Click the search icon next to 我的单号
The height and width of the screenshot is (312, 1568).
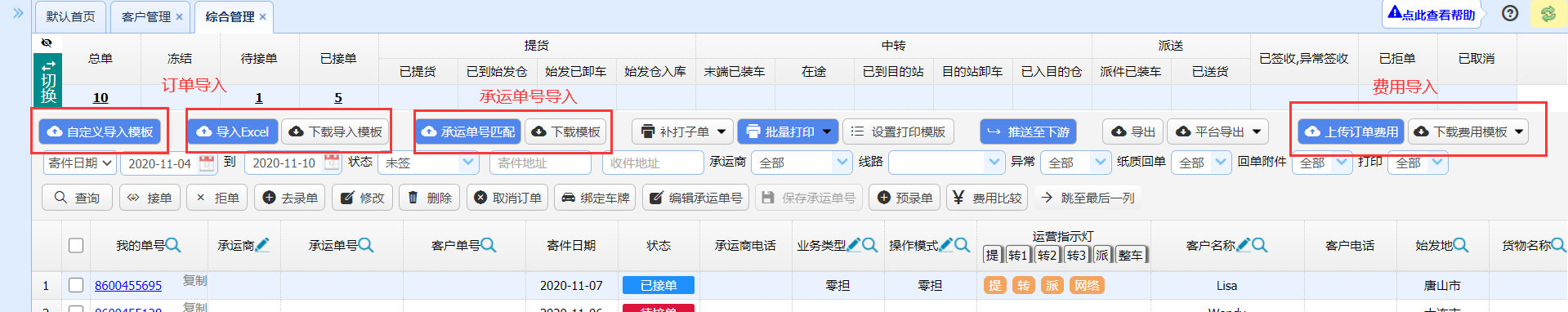[x=173, y=245]
